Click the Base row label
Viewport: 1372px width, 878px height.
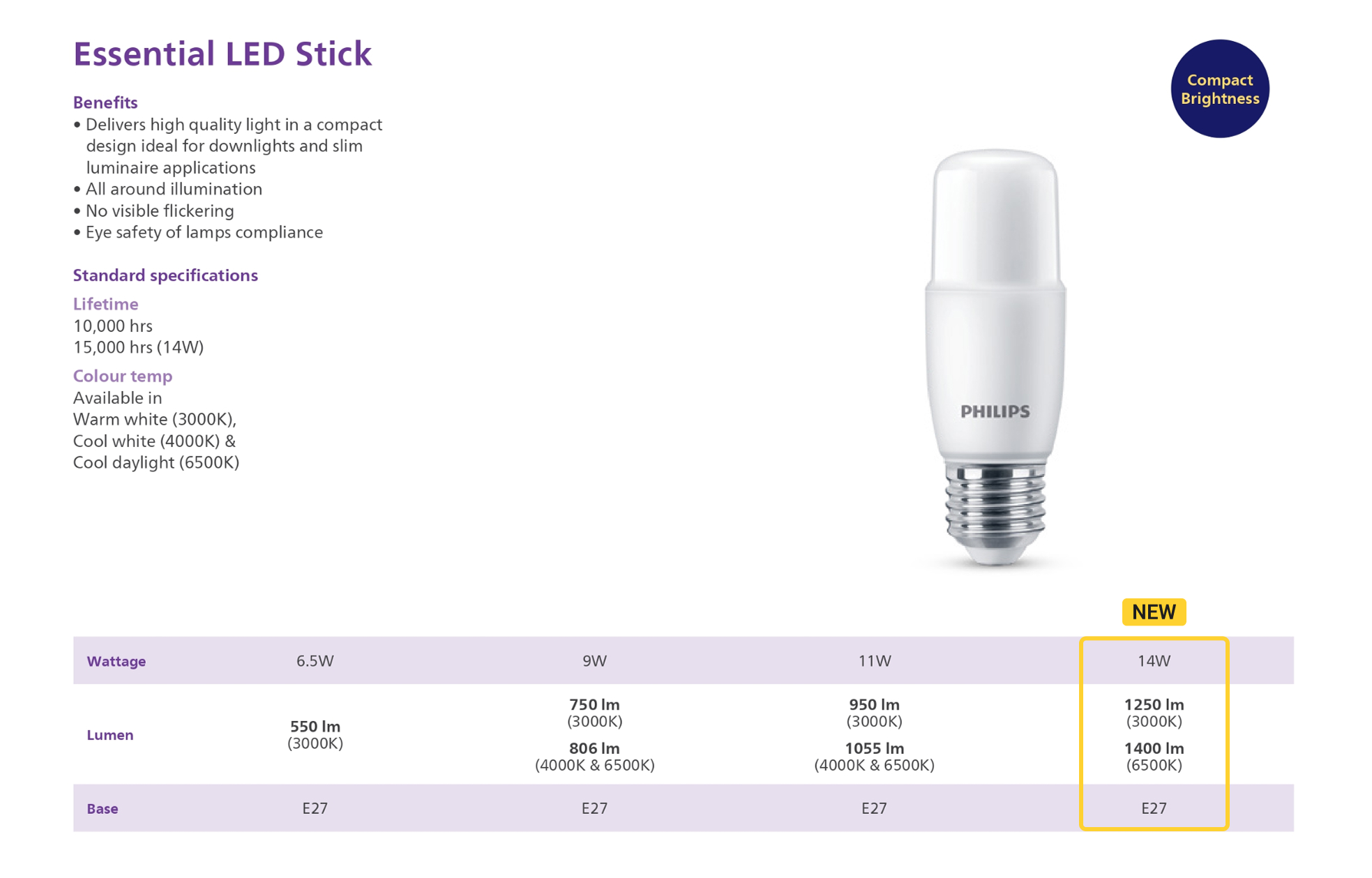102,809
